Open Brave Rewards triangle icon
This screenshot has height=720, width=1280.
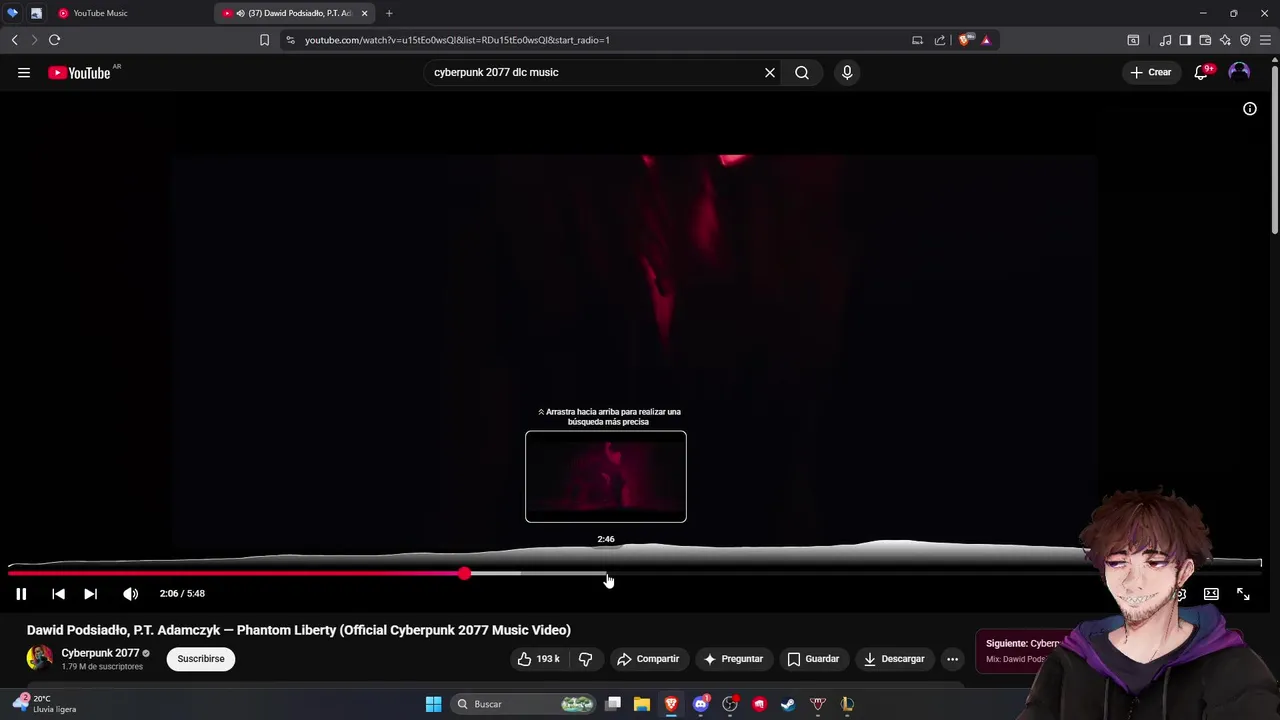tap(986, 40)
